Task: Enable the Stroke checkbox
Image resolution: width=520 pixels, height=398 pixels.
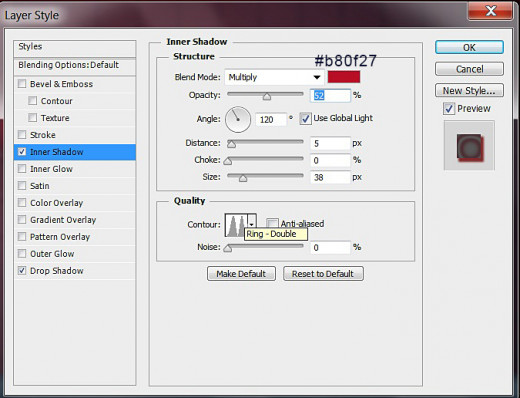Action: 22,134
